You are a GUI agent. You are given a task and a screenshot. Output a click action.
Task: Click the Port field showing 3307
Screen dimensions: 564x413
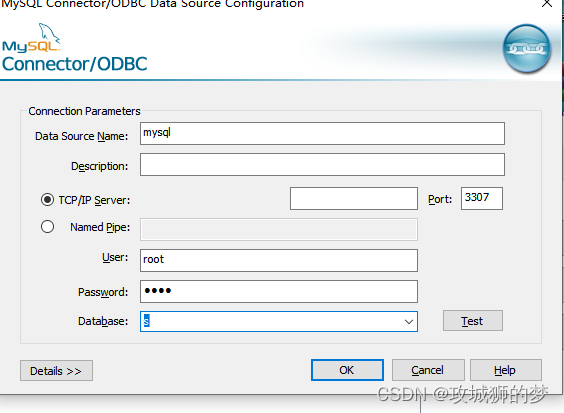[482, 198]
